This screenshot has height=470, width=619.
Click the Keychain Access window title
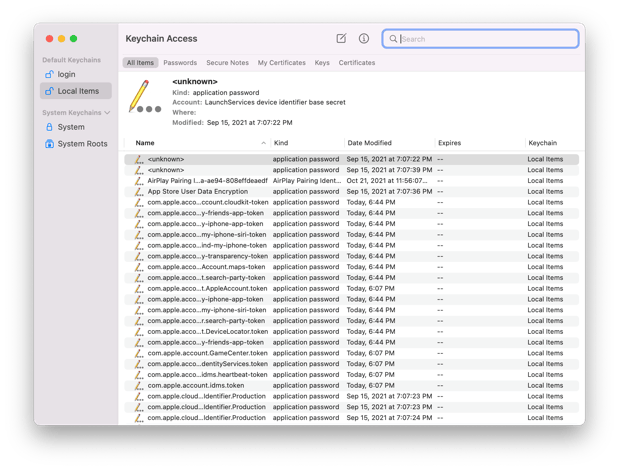pyautogui.click(x=161, y=39)
